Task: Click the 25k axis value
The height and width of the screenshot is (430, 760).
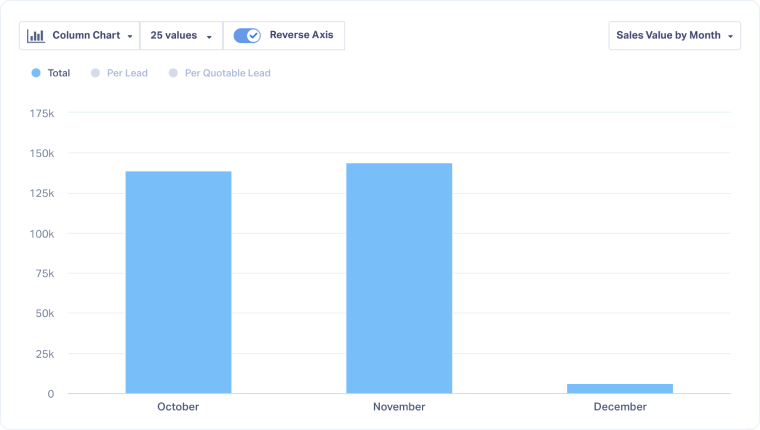Action: [x=45, y=354]
